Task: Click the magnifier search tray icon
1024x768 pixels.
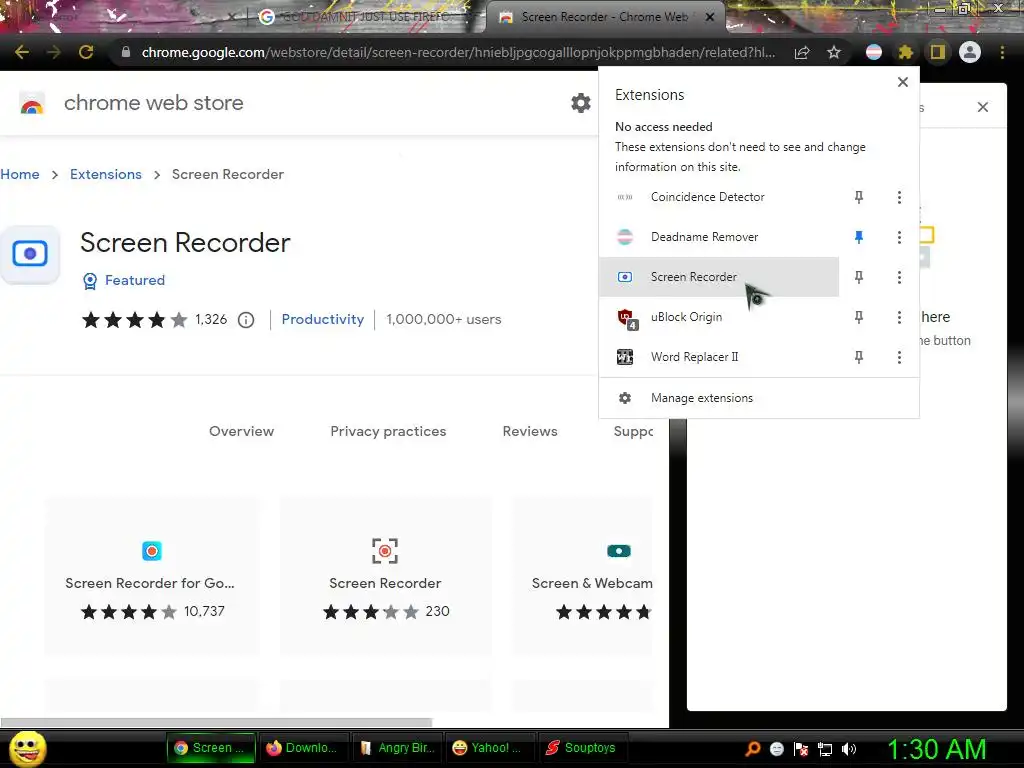Action: click(753, 749)
